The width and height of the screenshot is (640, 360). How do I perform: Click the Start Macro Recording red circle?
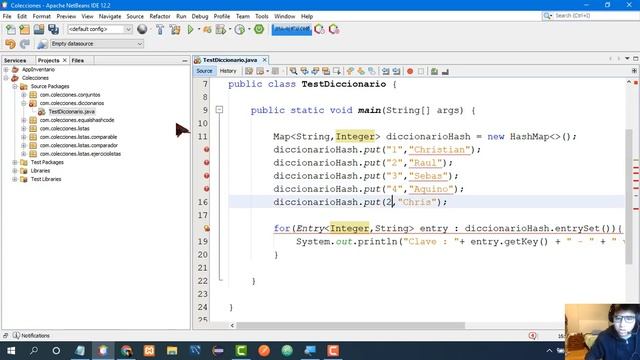[410, 71]
